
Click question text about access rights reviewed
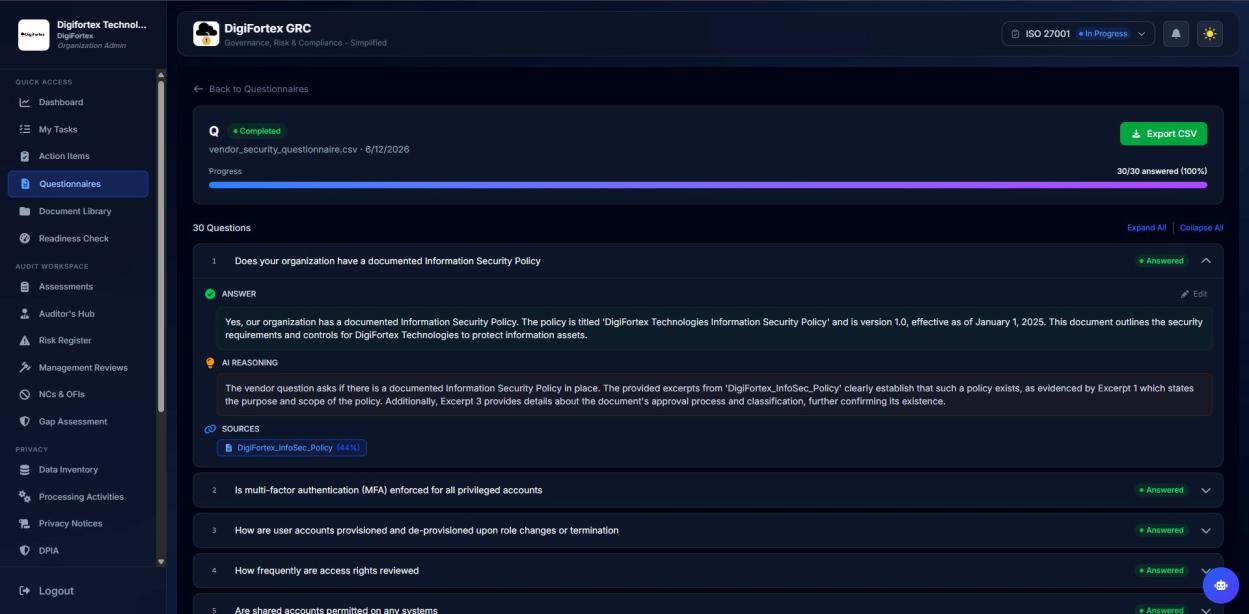(x=327, y=571)
